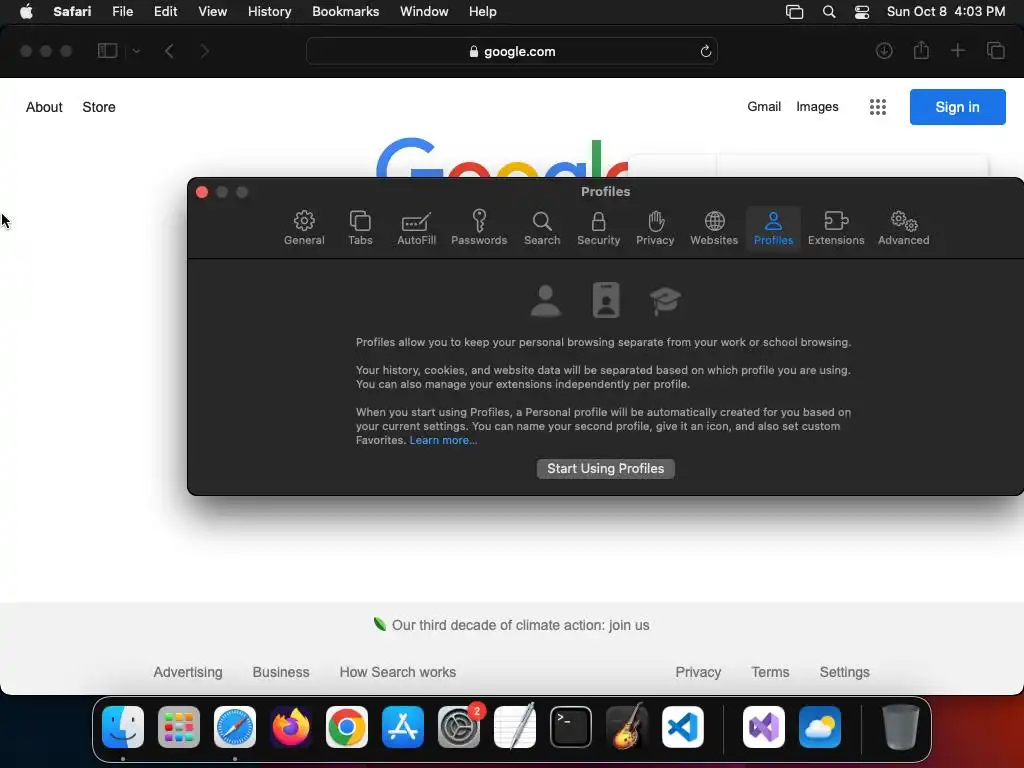Open GarageBand from the Dock
Viewport: 1024px width, 768px height.
pos(627,727)
